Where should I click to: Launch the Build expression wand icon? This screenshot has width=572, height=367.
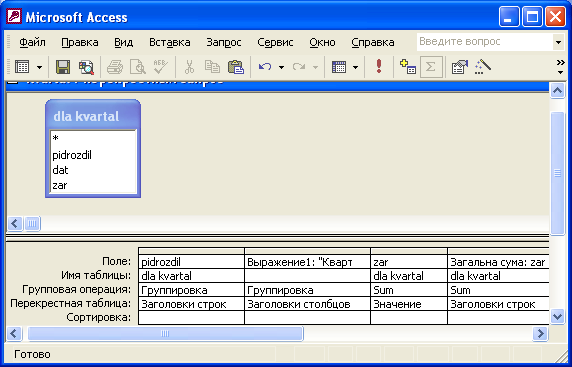(483, 67)
